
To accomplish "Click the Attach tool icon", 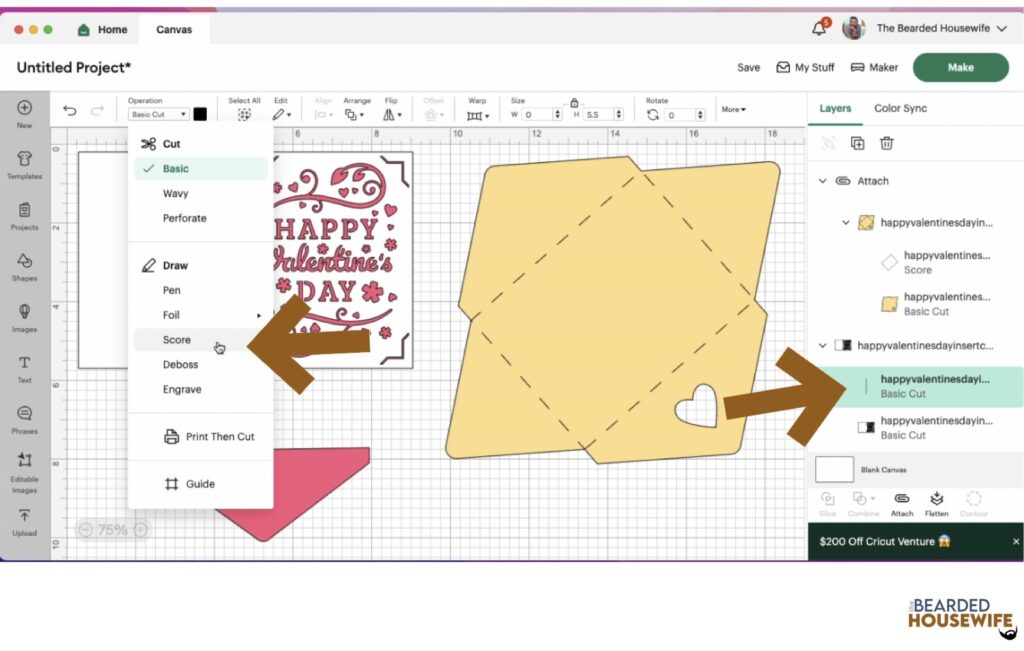I will click(901, 502).
